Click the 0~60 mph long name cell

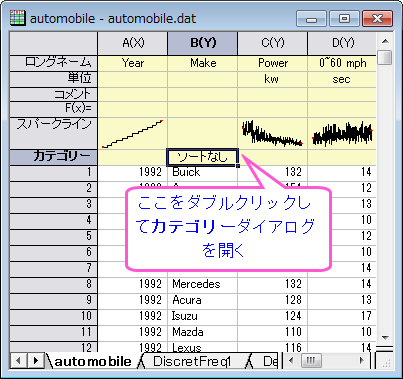(x=342, y=63)
